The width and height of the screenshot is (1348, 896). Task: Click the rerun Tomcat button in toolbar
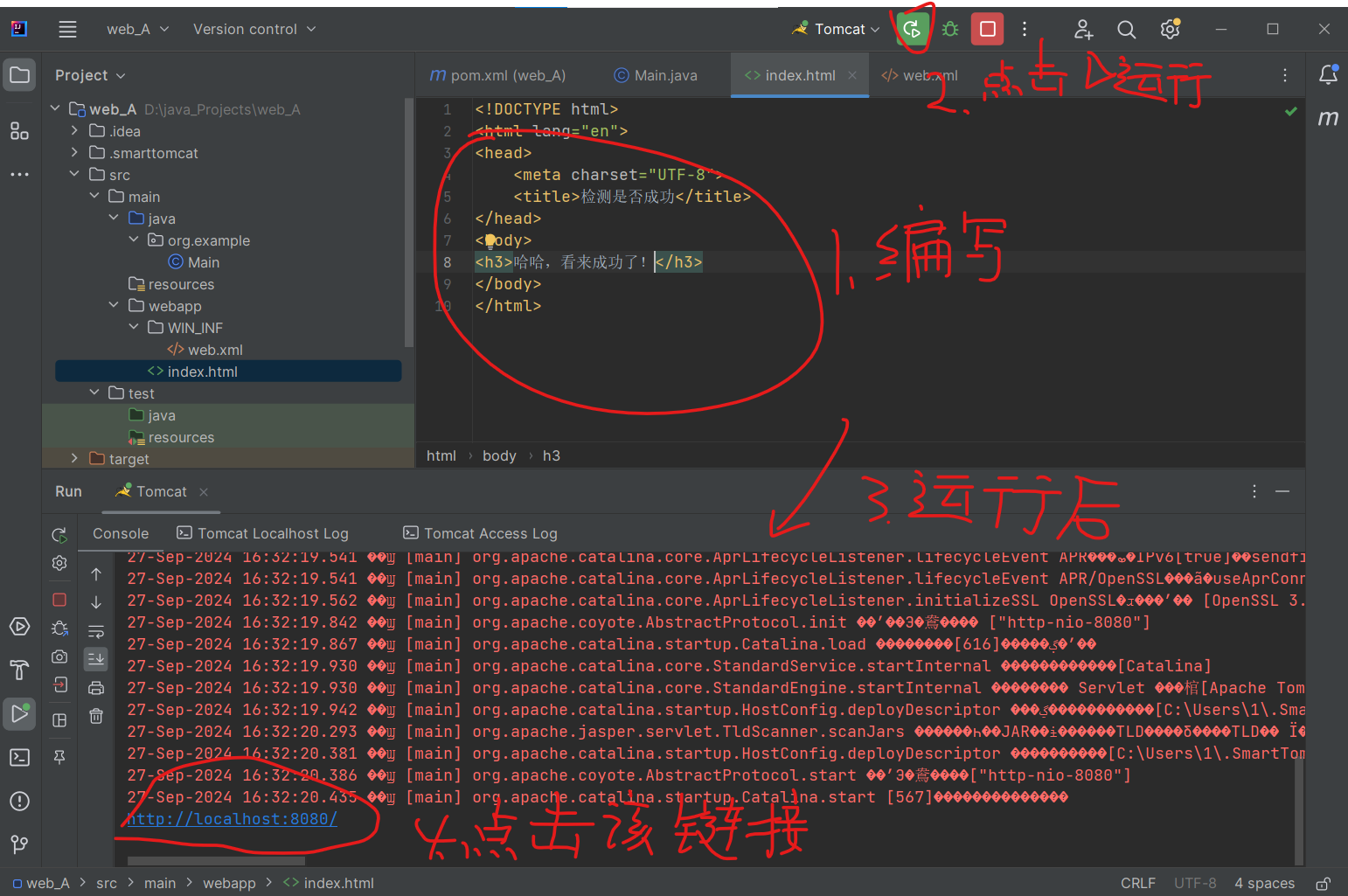(912, 29)
